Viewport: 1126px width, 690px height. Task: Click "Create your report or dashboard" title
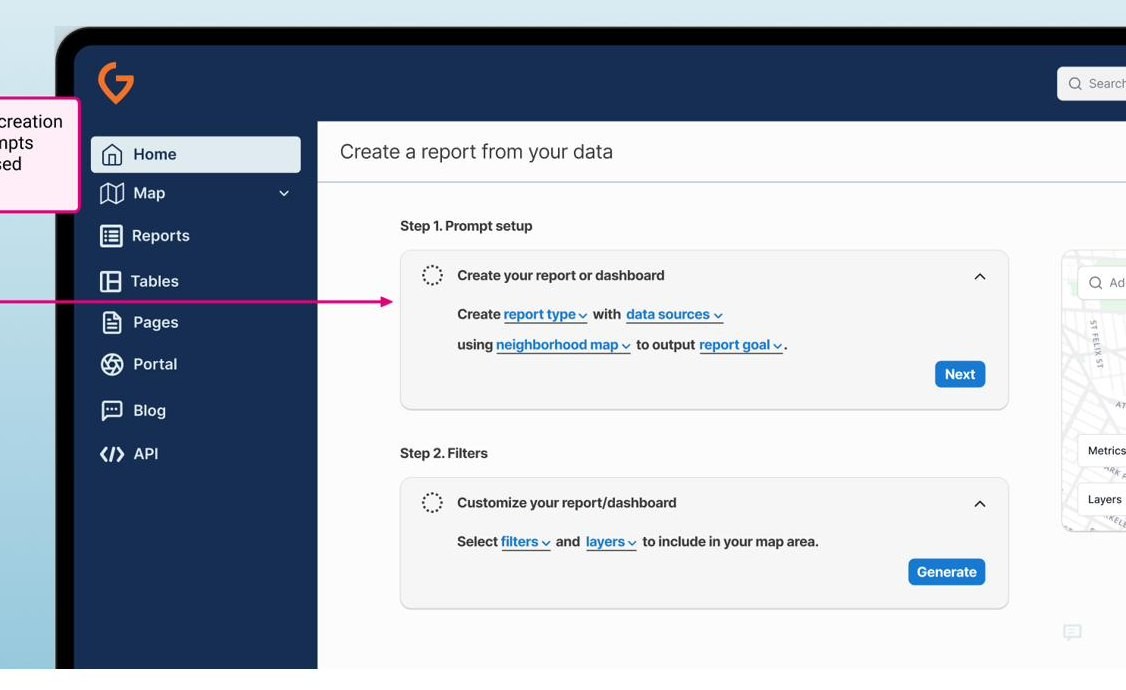561,276
